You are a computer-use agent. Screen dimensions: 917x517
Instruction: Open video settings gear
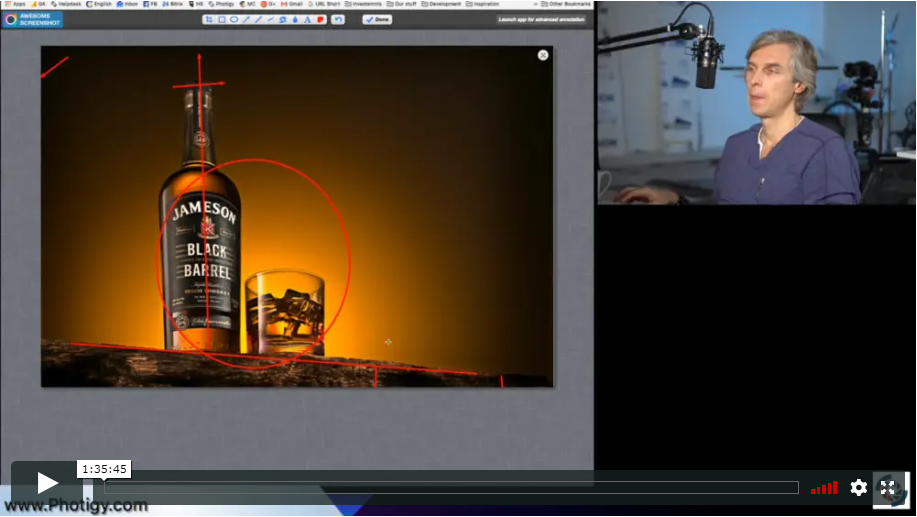859,487
